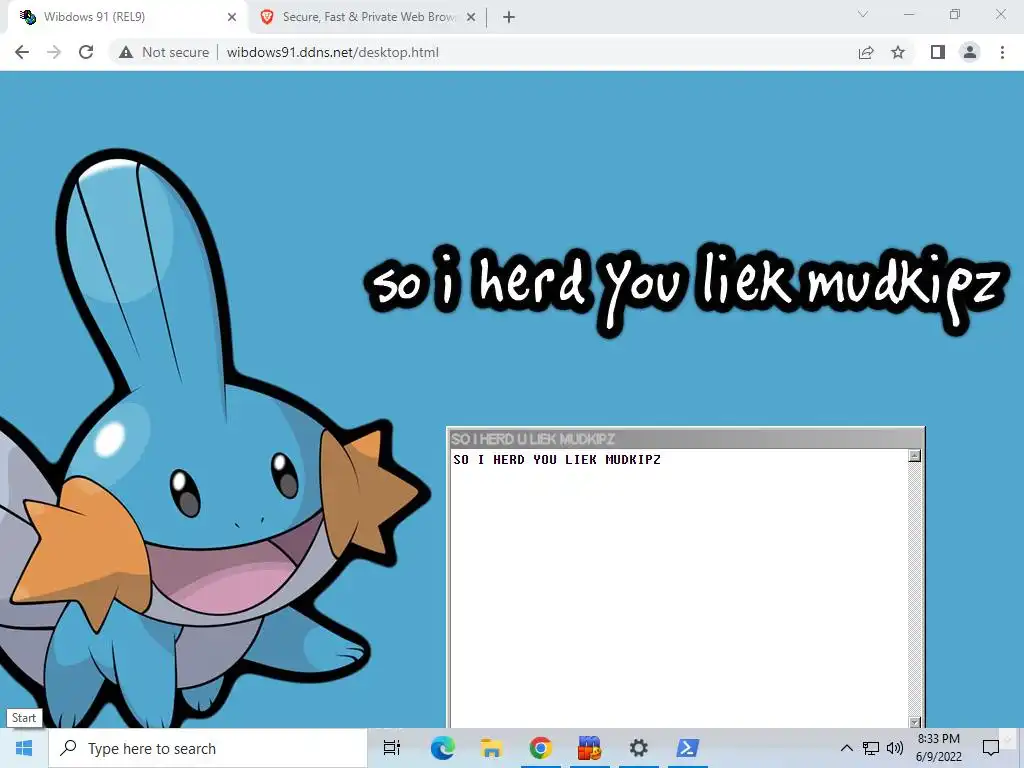Open File Explorer from the taskbar
The image size is (1024, 768).
[491, 748]
